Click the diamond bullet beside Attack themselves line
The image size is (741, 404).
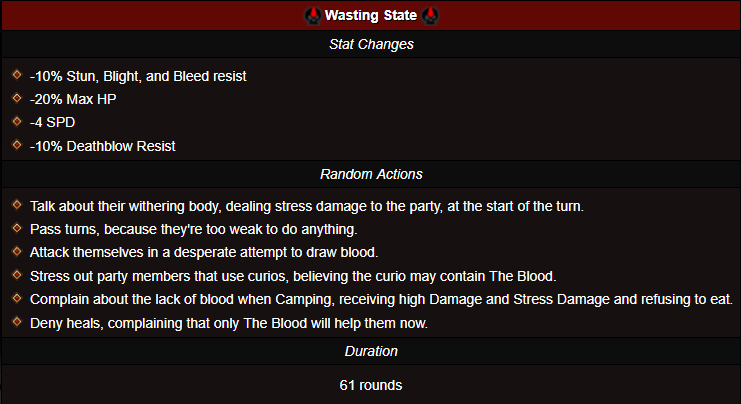coord(17,252)
